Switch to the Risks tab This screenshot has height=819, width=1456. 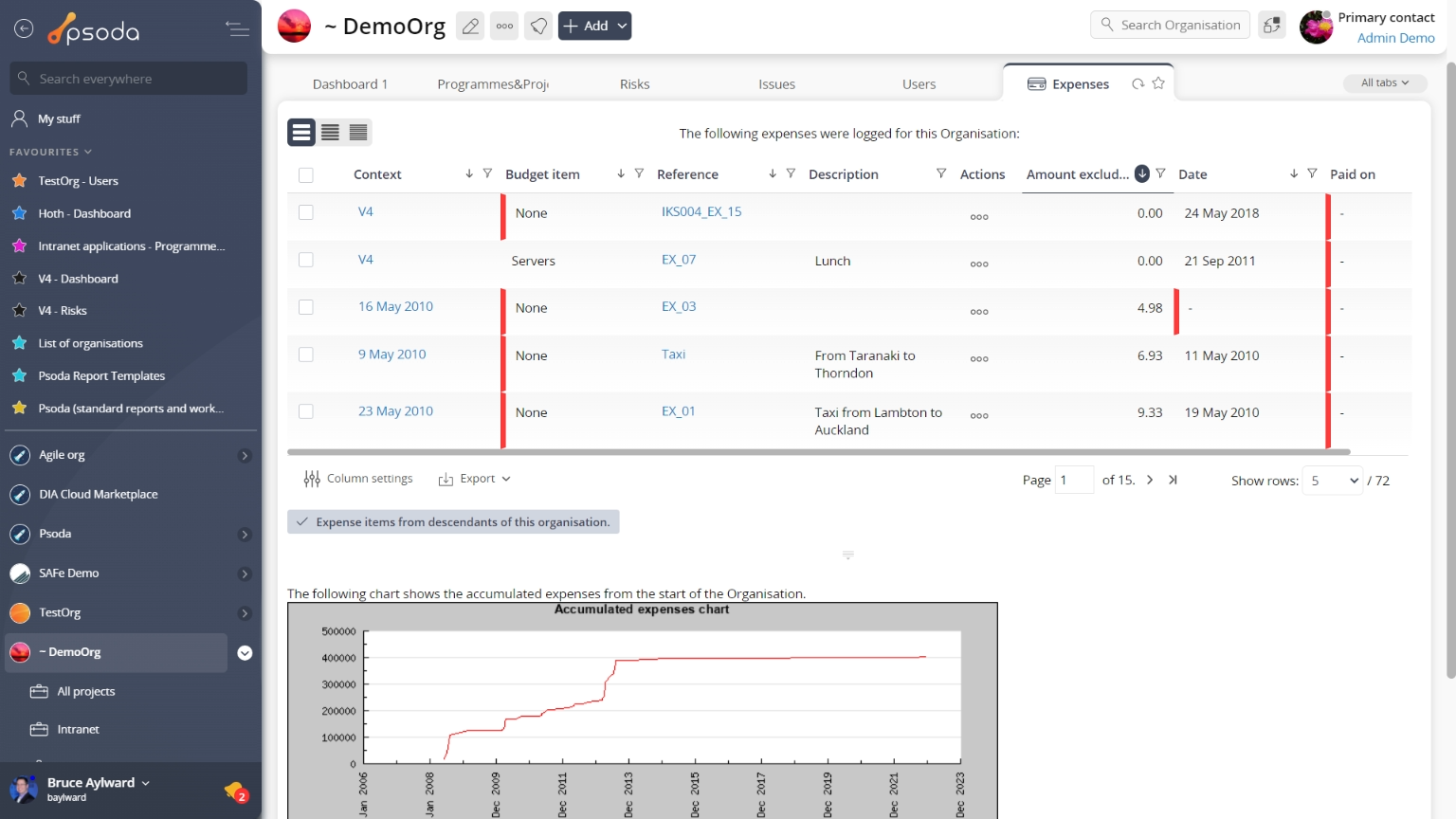[634, 84]
